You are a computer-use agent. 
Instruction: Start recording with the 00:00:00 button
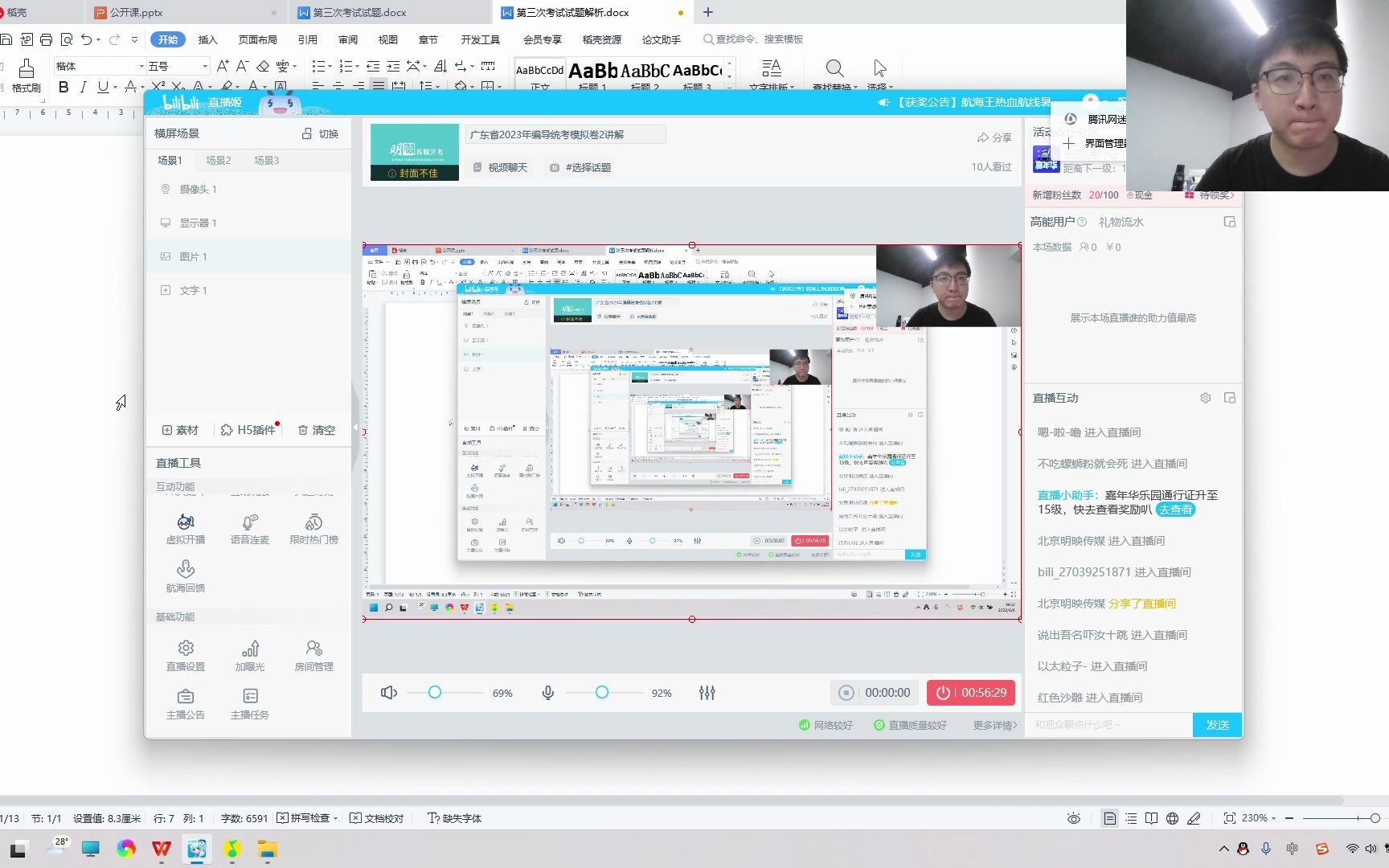click(875, 693)
